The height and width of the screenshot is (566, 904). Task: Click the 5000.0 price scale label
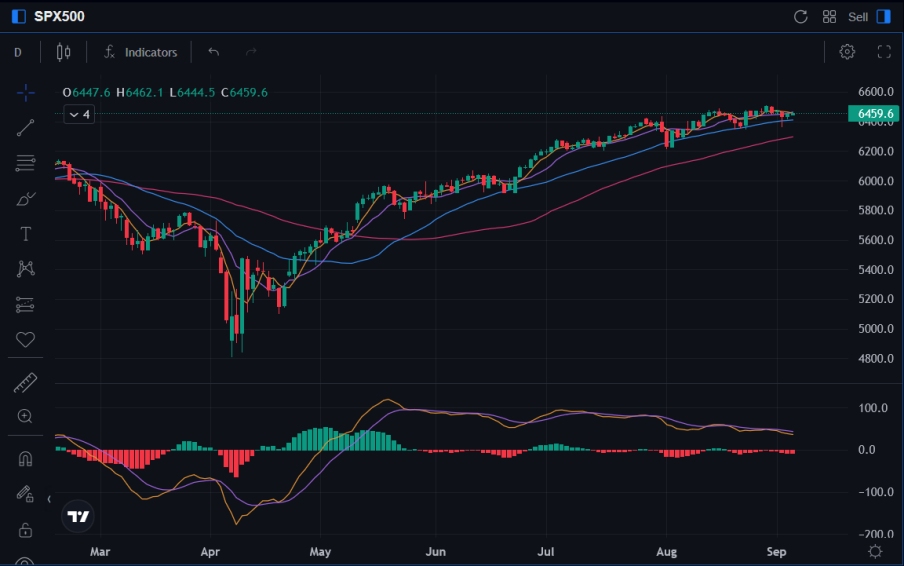tap(875, 329)
